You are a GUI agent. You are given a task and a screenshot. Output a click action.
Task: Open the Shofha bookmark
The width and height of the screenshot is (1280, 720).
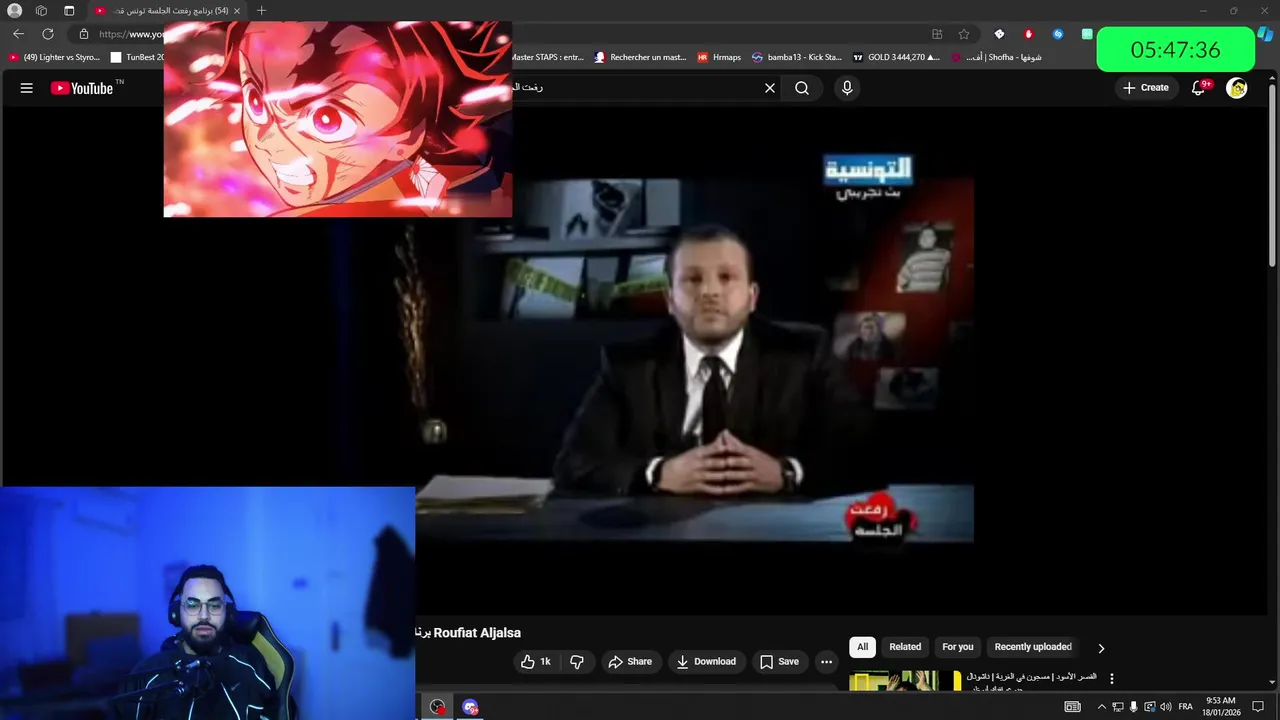click(x=997, y=57)
